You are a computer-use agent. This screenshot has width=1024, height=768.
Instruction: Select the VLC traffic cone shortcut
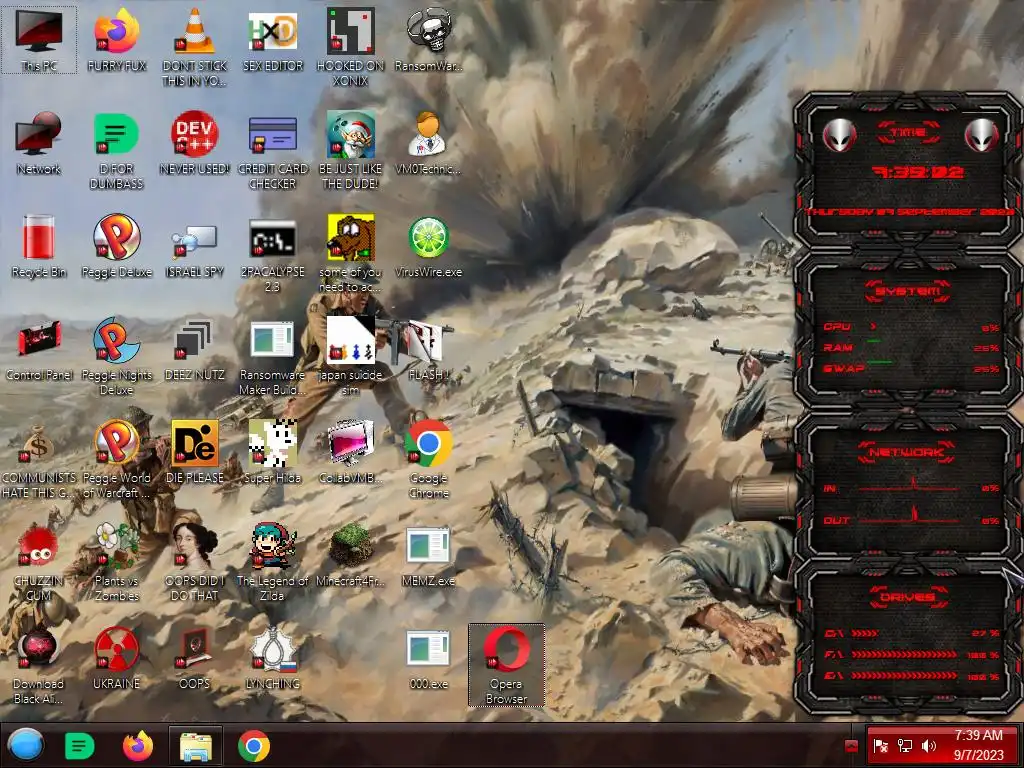pyautogui.click(x=195, y=47)
